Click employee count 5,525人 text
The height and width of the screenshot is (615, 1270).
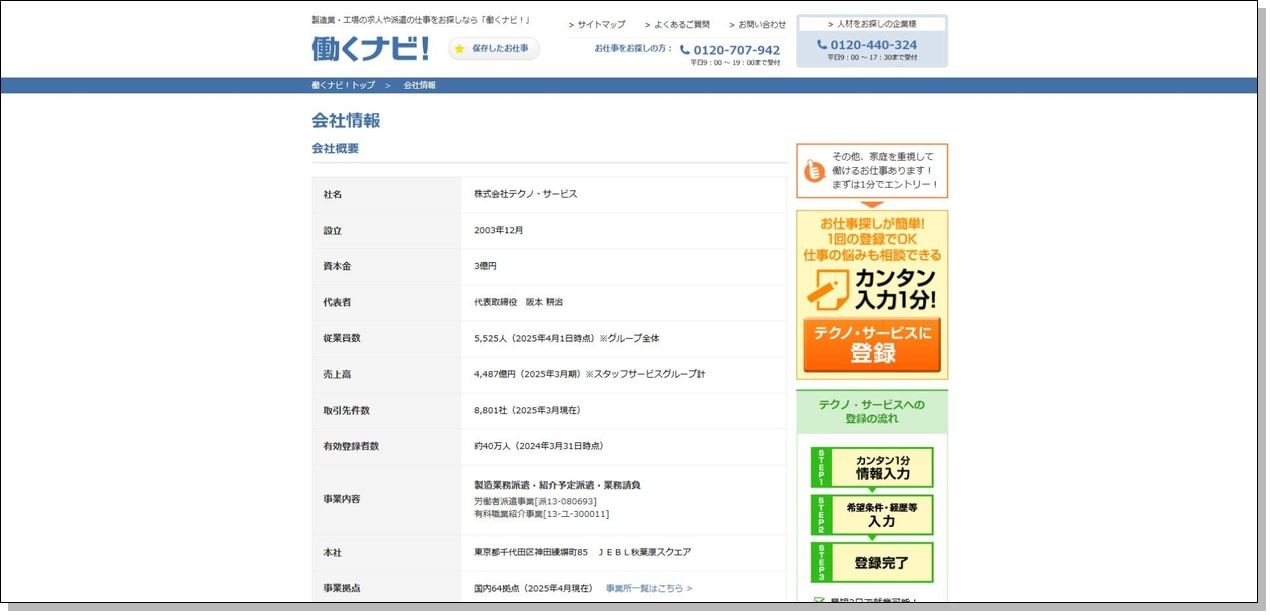[567, 338]
